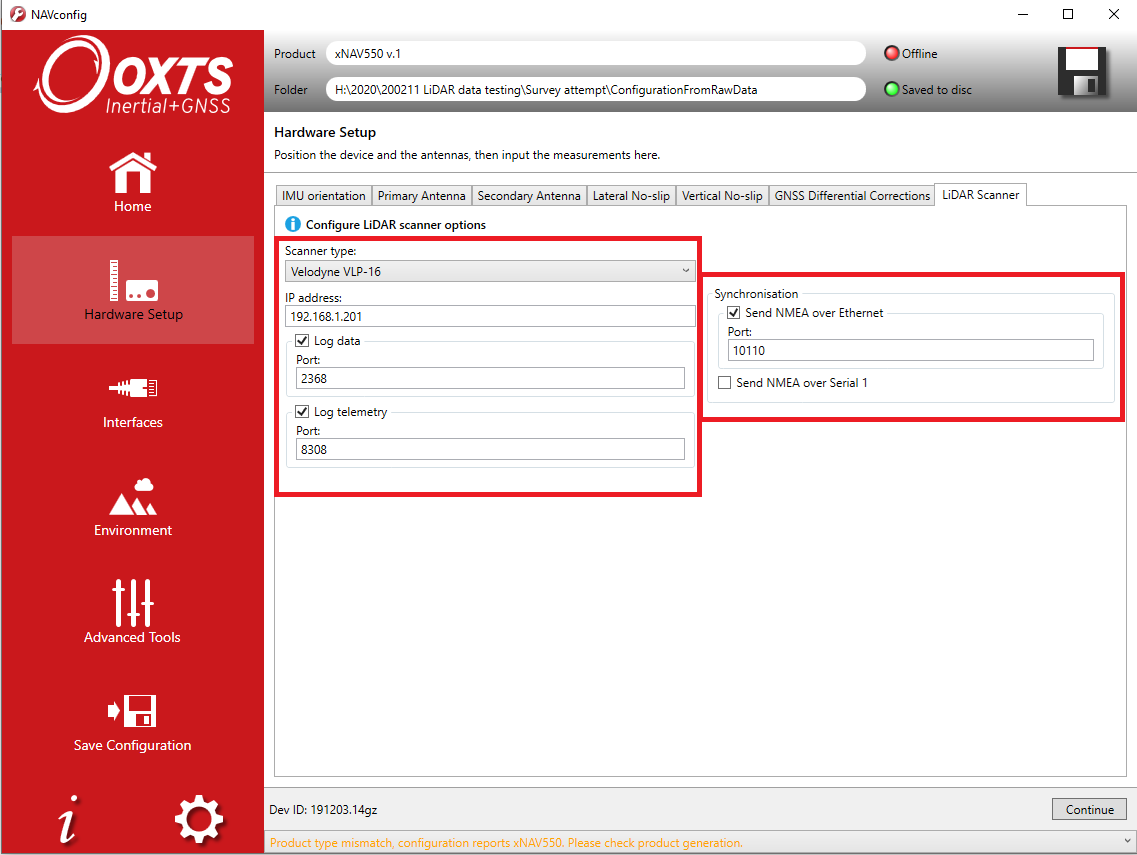Image resolution: width=1137 pixels, height=855 pixels.
Task: Click the Log data port field
Action: (x=490, y=379)
